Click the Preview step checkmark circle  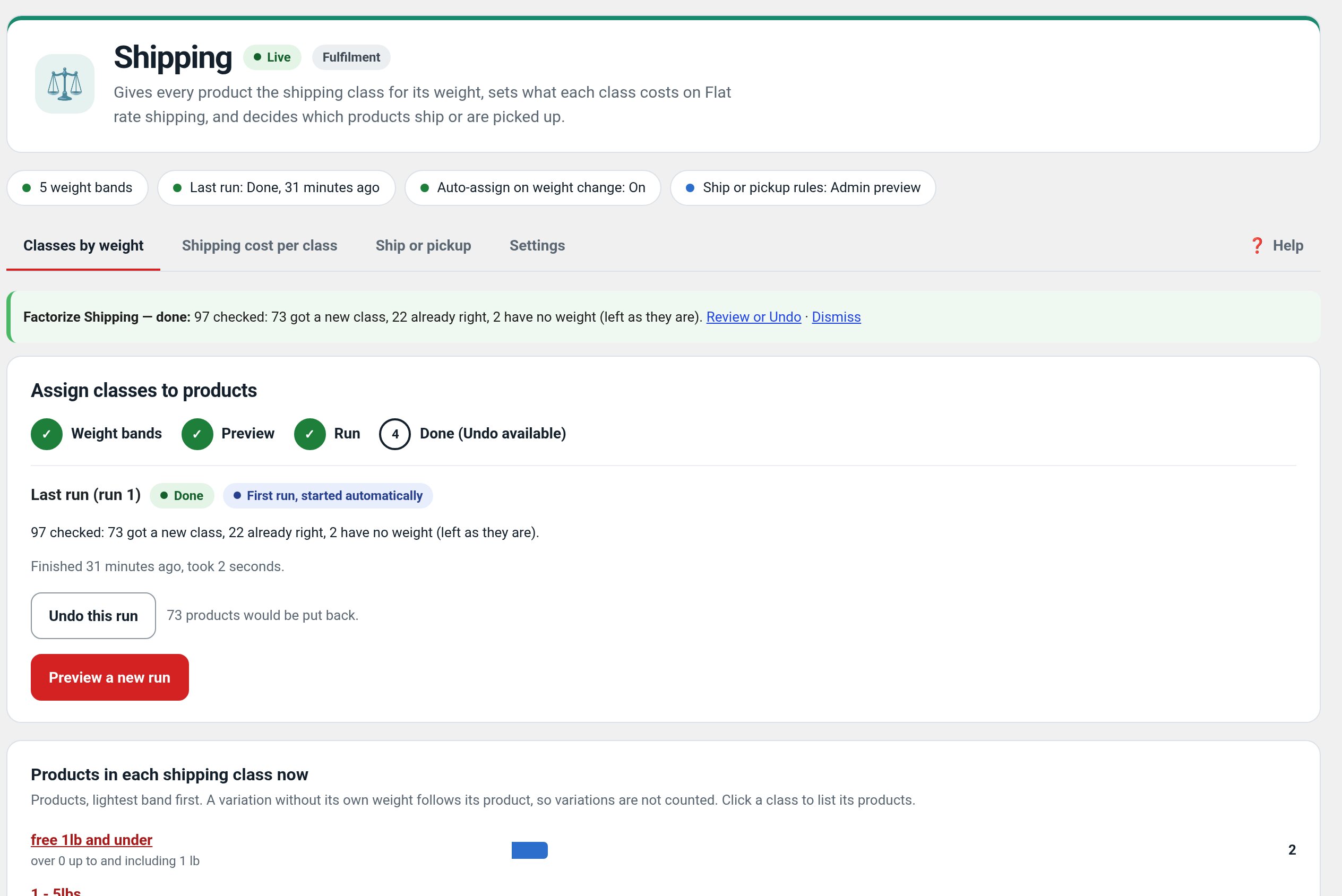click(x=197, y=434)
